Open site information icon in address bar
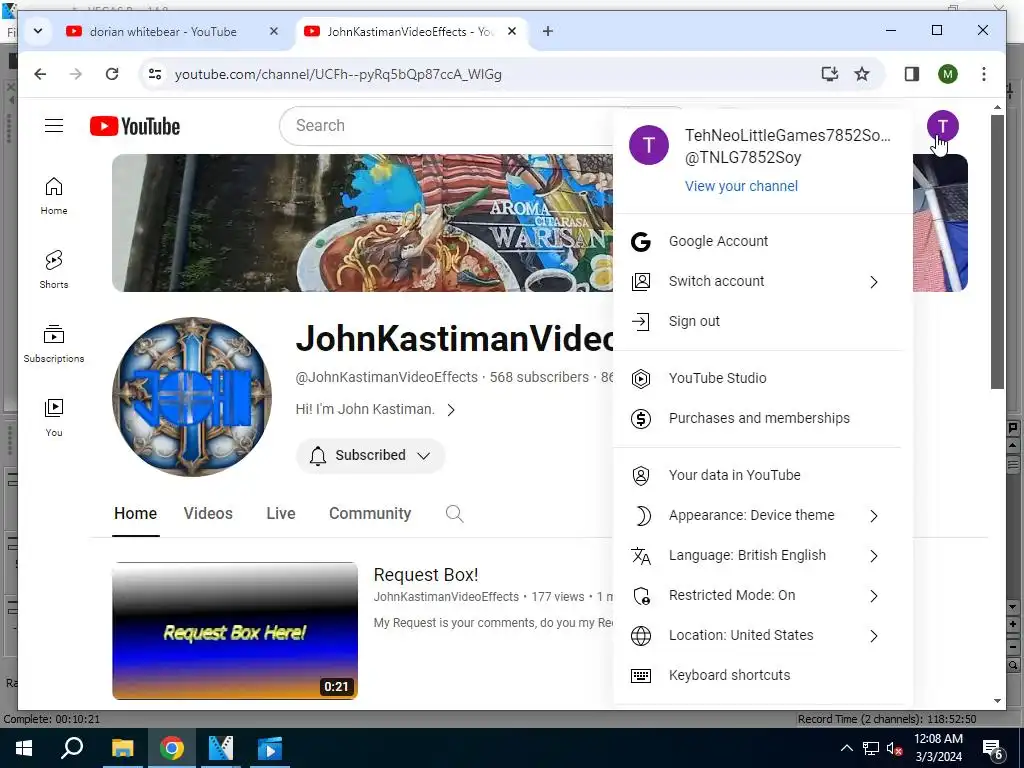Screen dimensions: 1024x768 tap(155, 74)
